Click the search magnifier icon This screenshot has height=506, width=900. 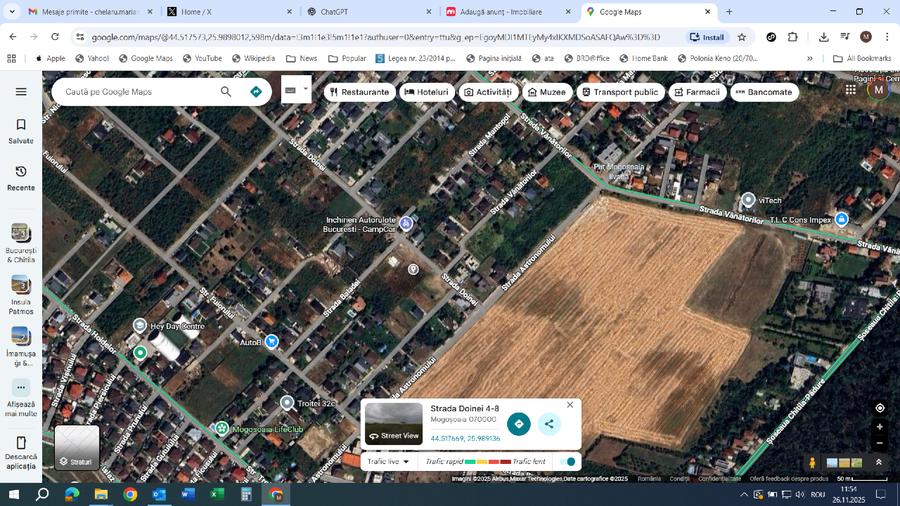pyautogui.click(x=226, y=91)
